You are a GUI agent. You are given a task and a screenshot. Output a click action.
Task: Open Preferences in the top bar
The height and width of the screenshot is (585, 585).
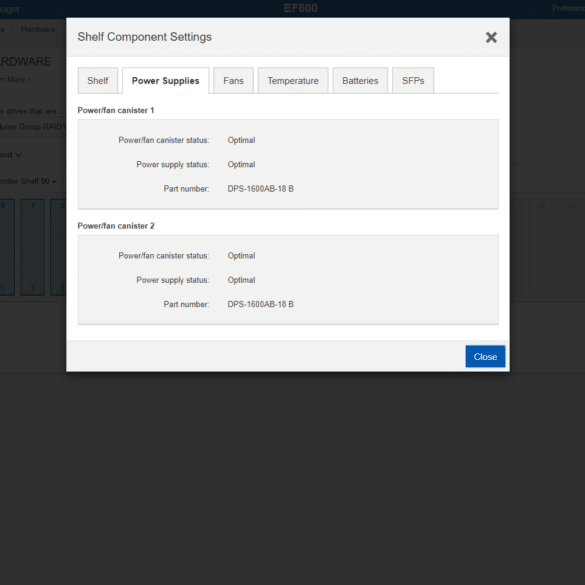(568, 8)
